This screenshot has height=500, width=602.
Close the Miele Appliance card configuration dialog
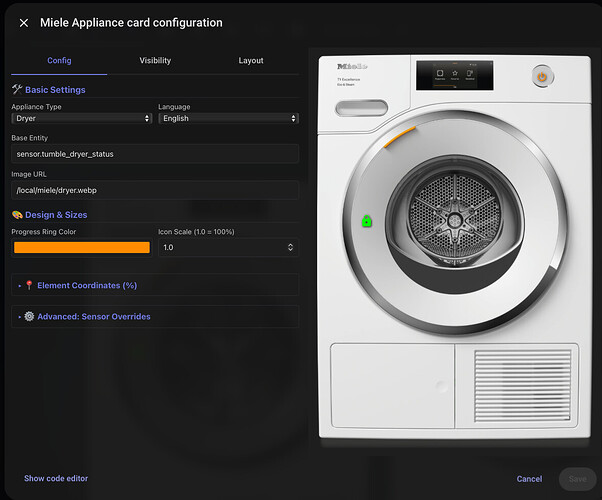click(24, 23)
